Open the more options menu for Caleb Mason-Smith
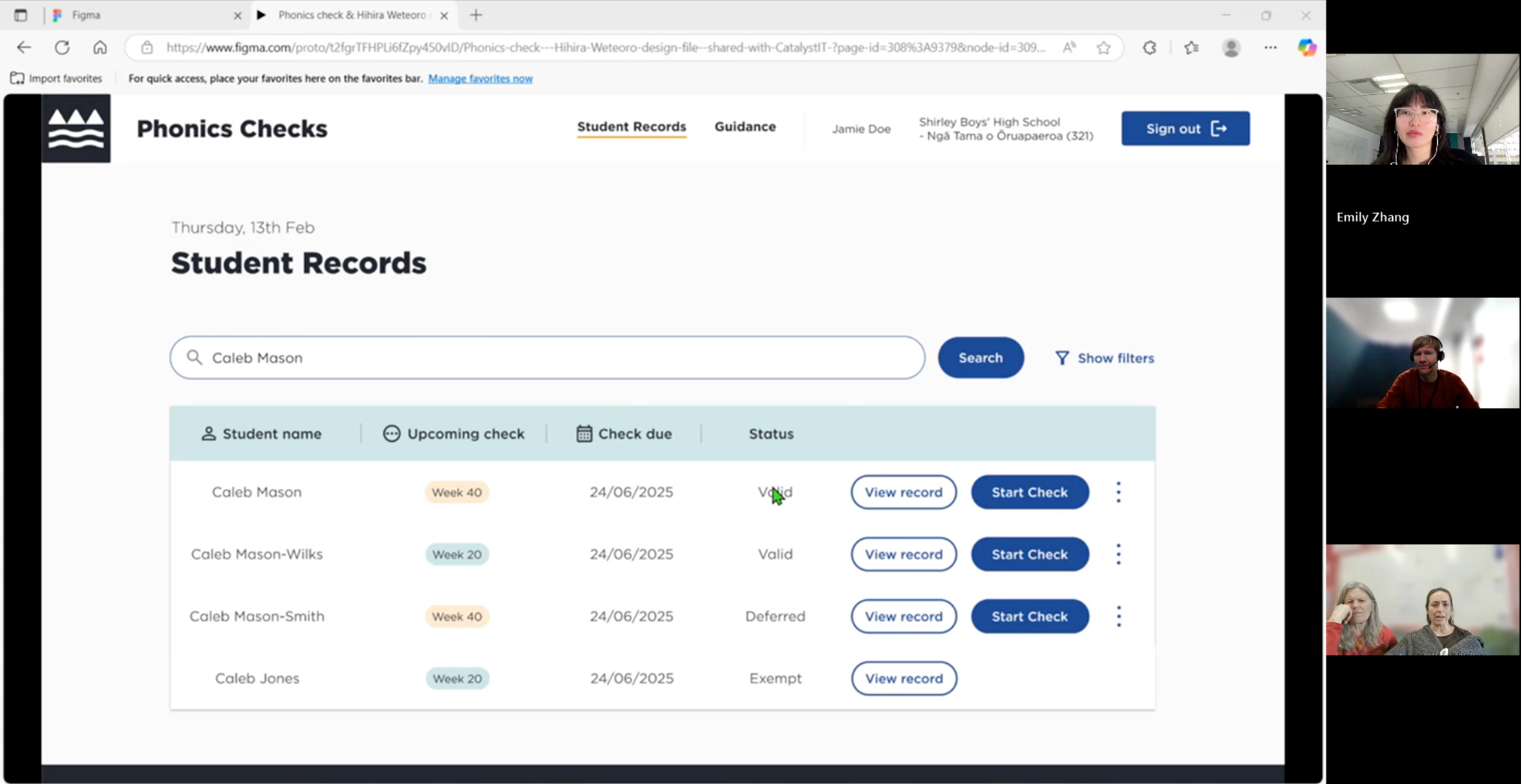The image size is (1521, 784). pyautogui.click(x=1118, y=616)
